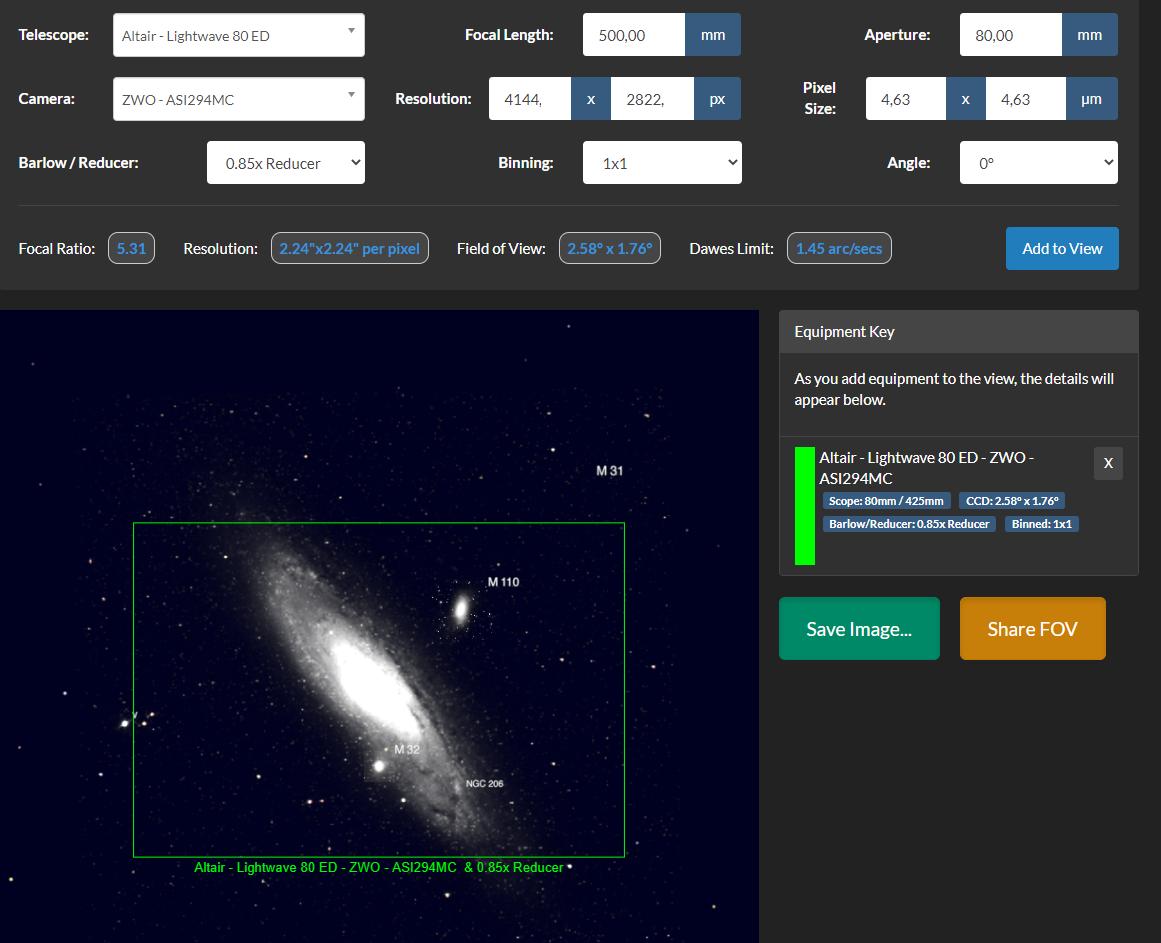
Task: Click the first Pixel Size field 4,63
Action: [x=906, y=99]
